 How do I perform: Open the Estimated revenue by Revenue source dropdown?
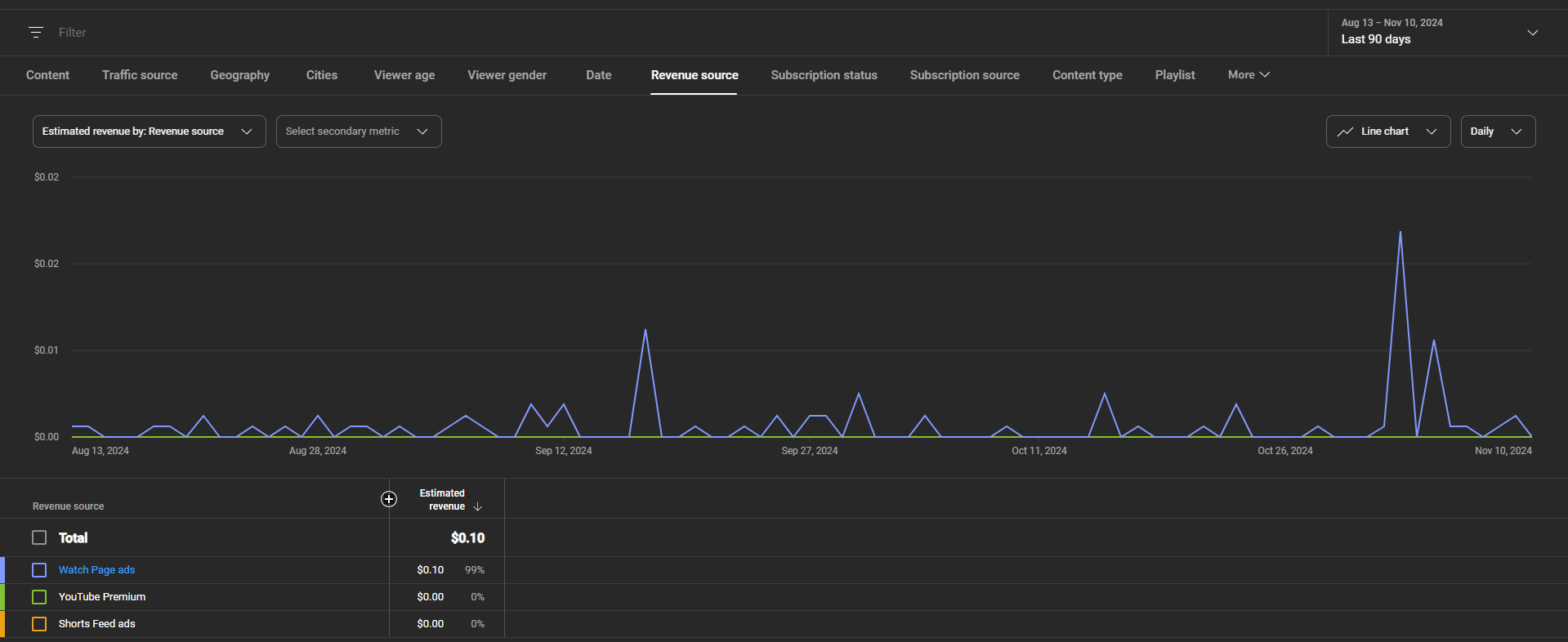(149, 132)
